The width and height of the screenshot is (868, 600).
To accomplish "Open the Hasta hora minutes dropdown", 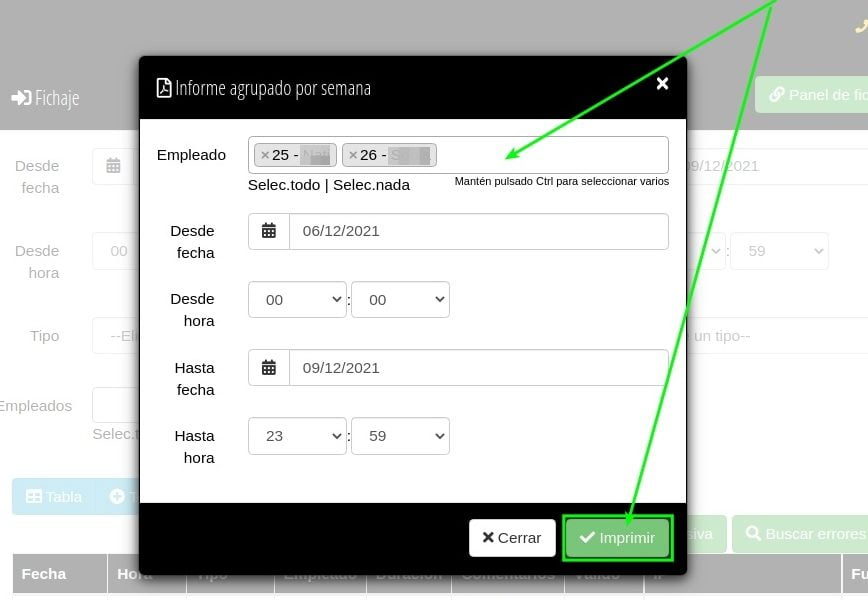I will [400, 436].
